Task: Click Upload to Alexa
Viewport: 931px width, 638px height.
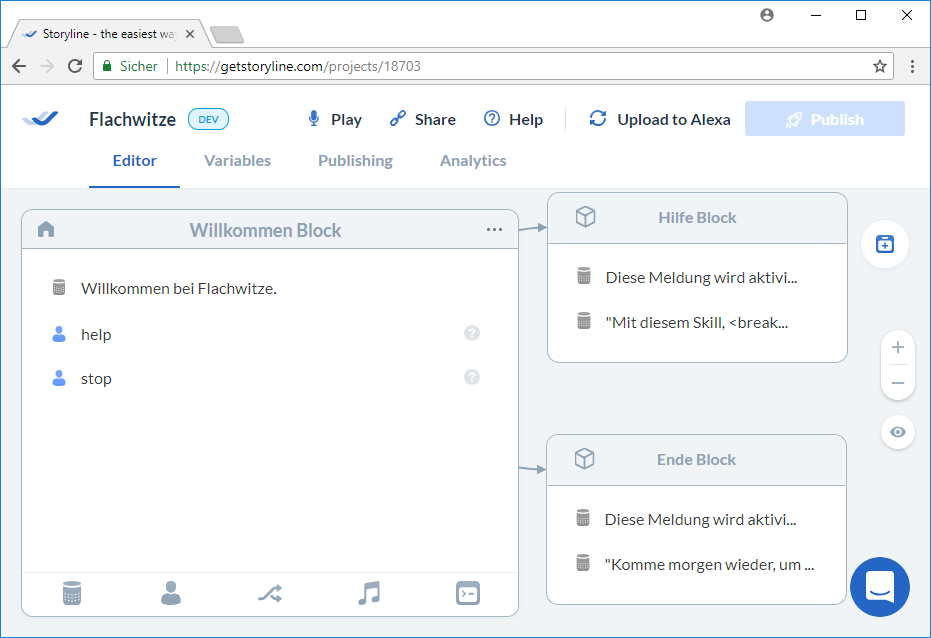Action: pos(660,119)
